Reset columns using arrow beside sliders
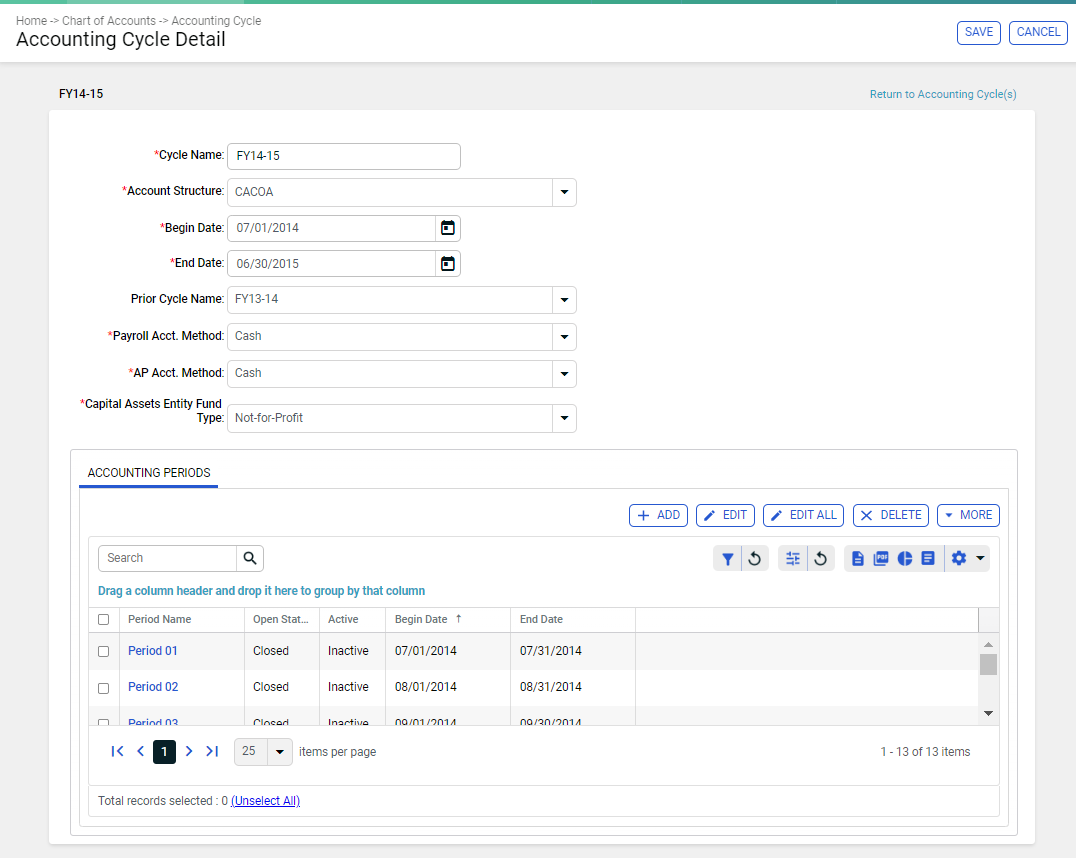This screenshot has width=1076, height=858. tap(821, 559)
